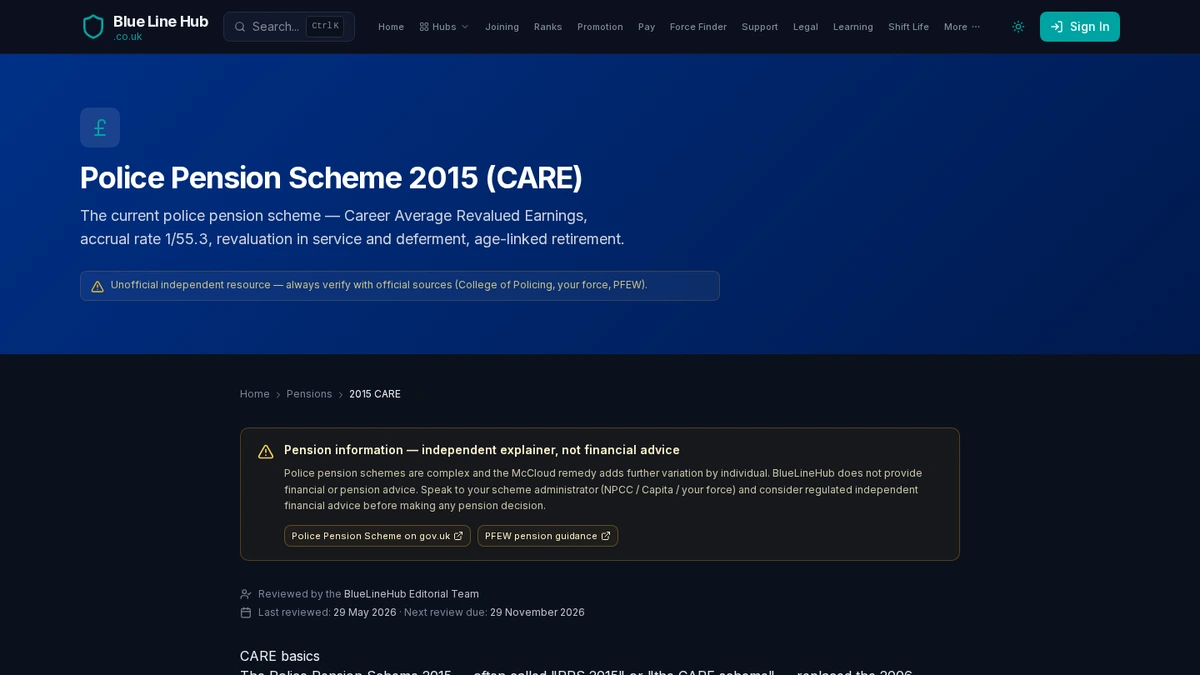Click the warning triangle in unofficial resource banner
1200x675 pixels.
97,286
